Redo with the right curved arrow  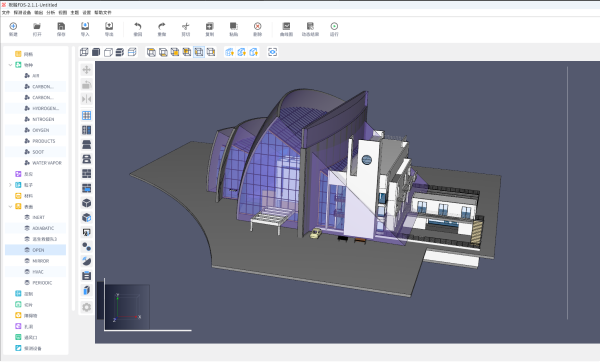coord(162,26)
